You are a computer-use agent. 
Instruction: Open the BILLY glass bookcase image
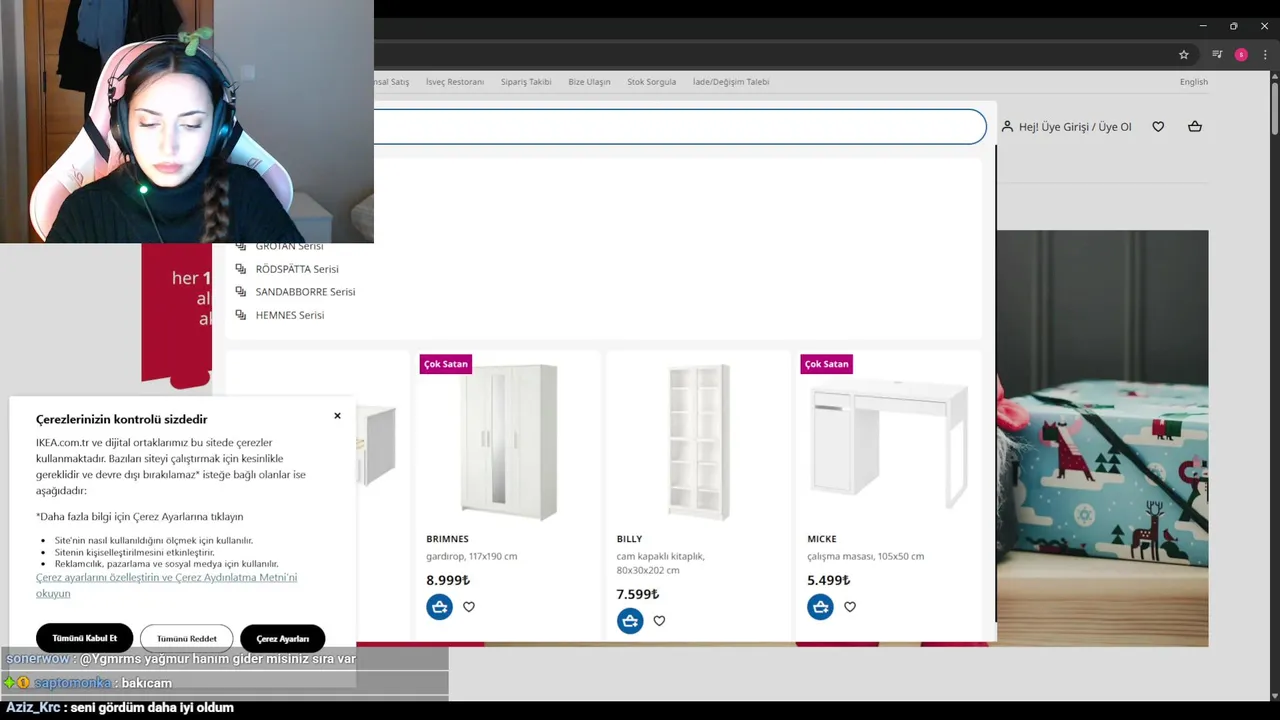[x=698, y=442]
